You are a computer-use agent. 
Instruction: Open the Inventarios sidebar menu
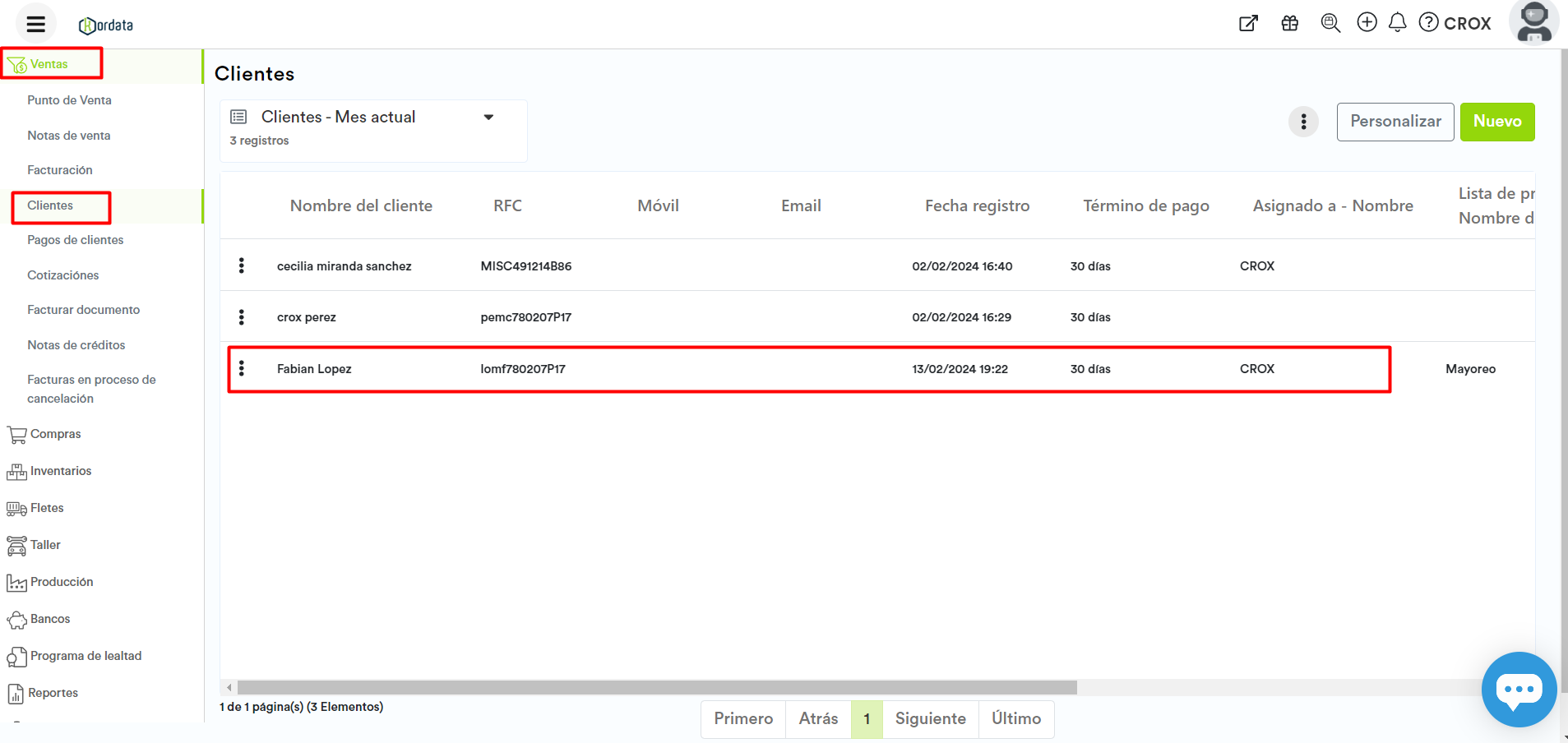click(x=60, y=471)
